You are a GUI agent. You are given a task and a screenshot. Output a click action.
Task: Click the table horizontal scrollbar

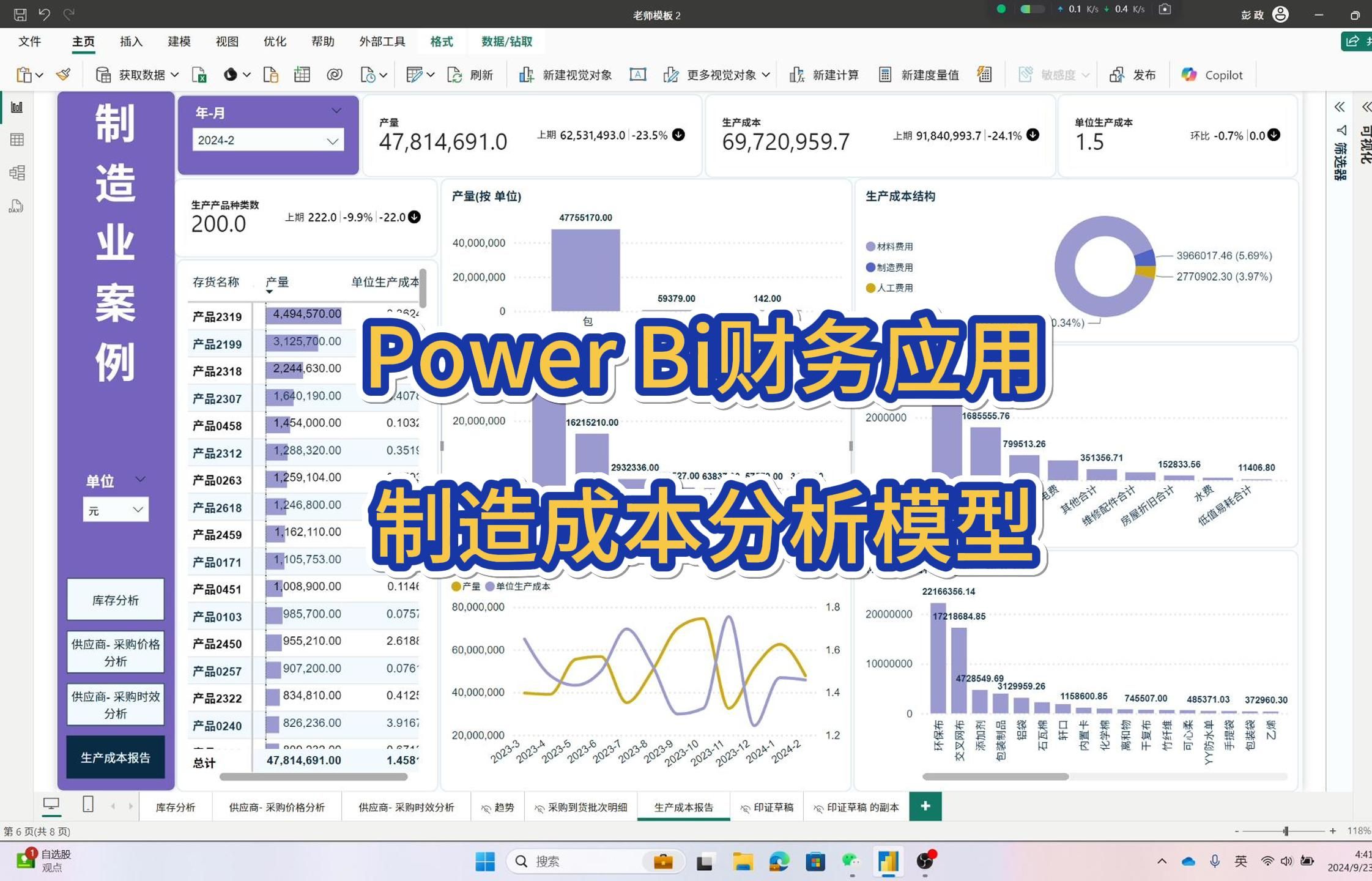[x=313, y=777]
